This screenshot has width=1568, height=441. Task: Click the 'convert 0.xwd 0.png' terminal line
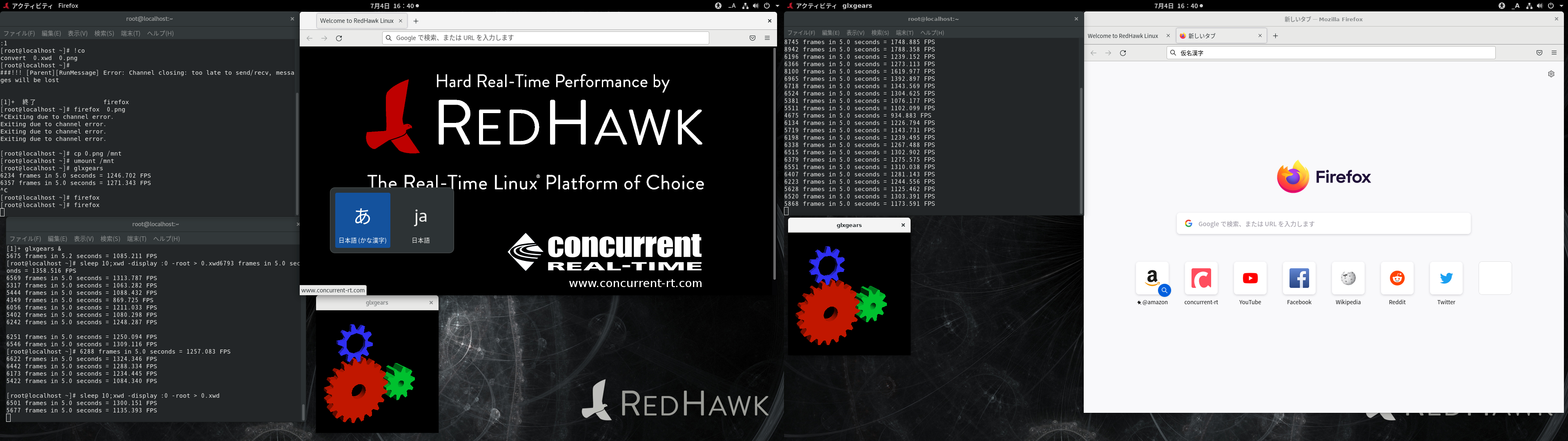click(x=39, y=58)
